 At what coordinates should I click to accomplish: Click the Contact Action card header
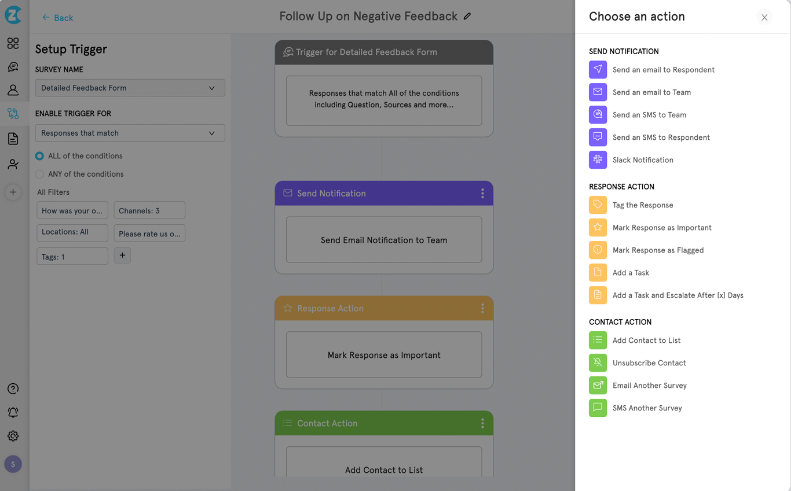pos(384,423)
